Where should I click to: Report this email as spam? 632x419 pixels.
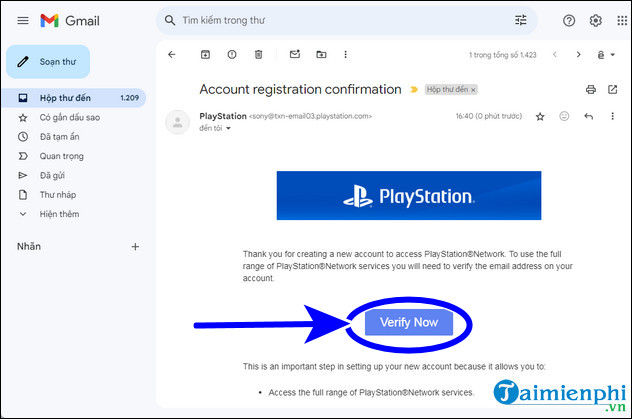coord(232,54)
